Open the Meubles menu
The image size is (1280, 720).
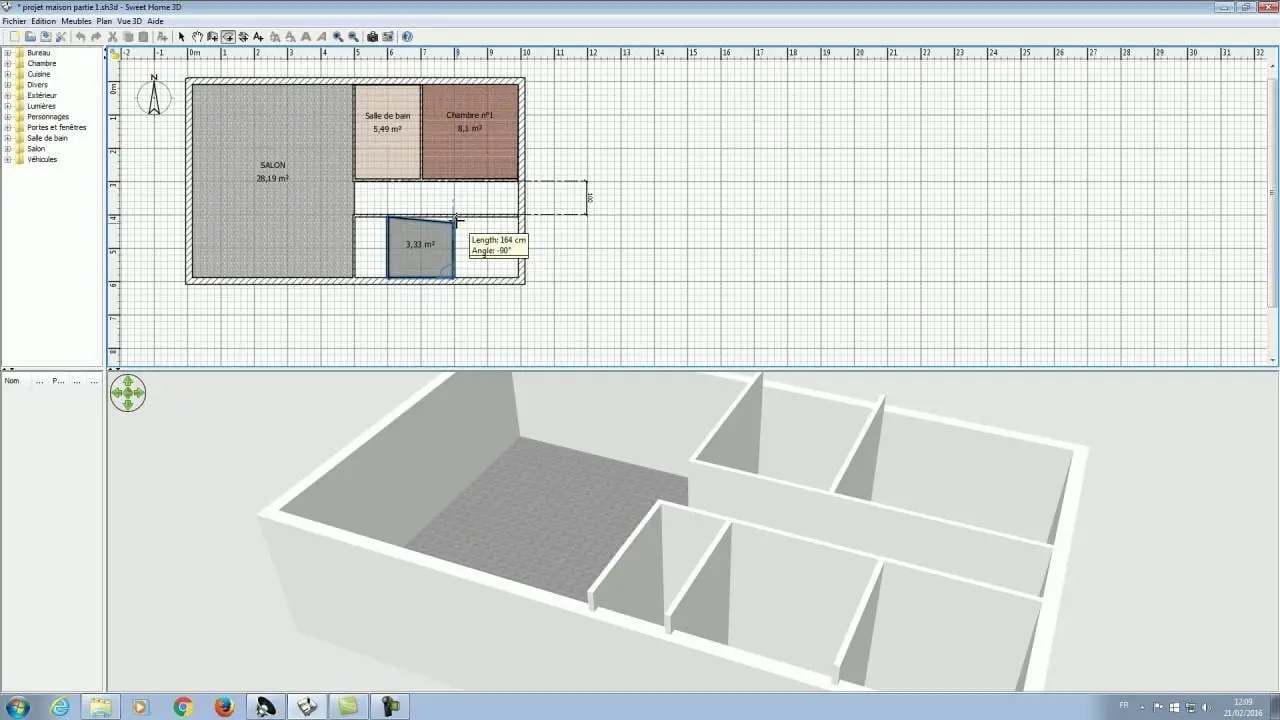(x=76, y=21)
